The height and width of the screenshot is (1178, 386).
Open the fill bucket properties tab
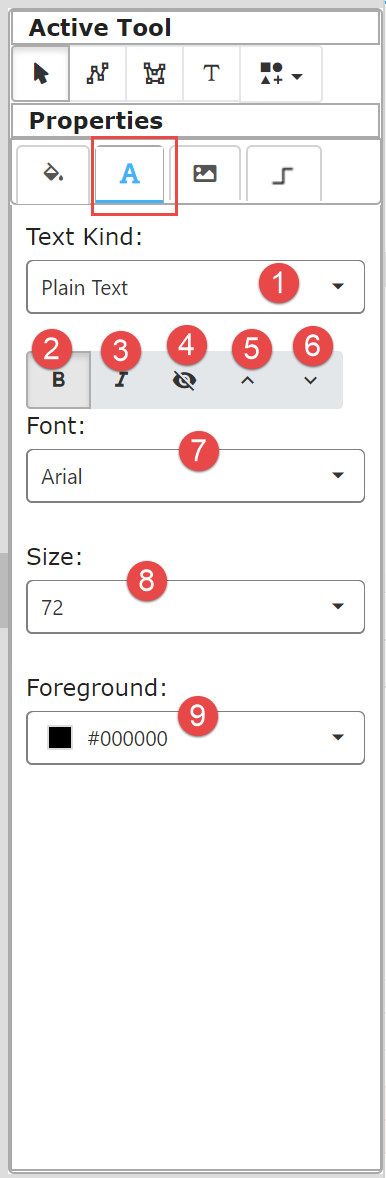[52, 174]
